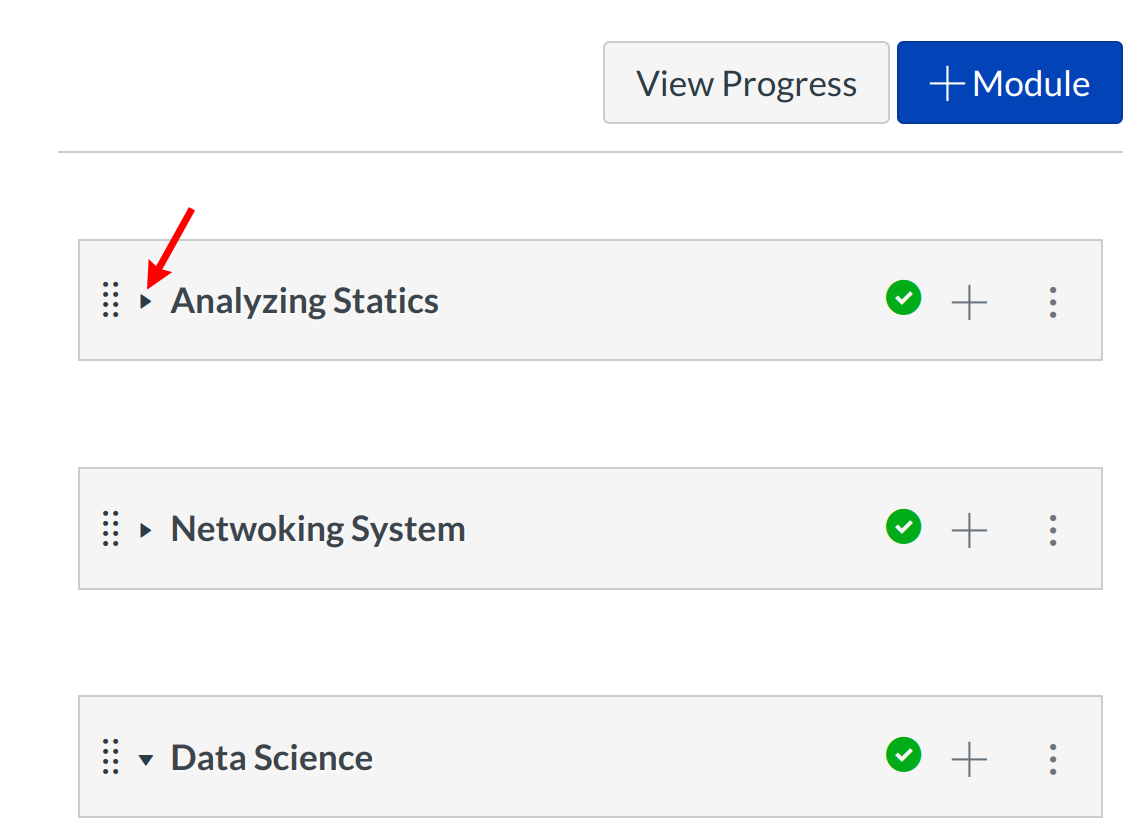Viewport: 1146px width, 840px height.
Task: Click the drag handle beside Netwoking System
Action: coord(111,529)
